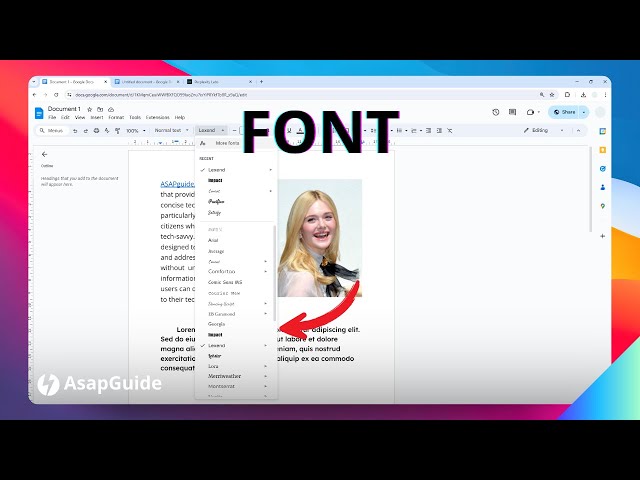Close the outline with the back arrow
The height and width of the screenshot is (480, 640).
tap(44, 154)
